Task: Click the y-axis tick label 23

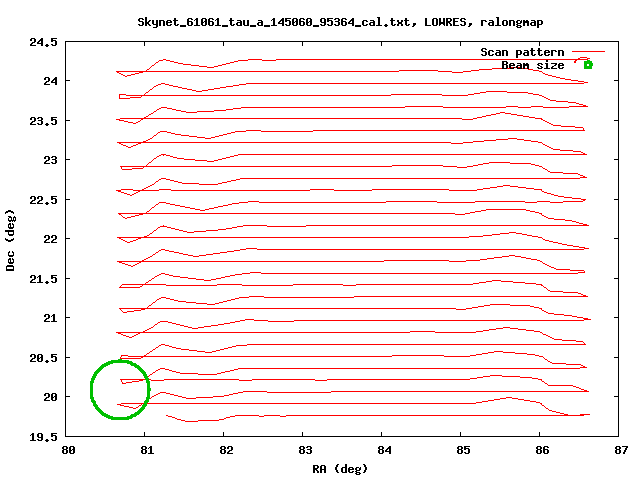Action: pyautogui.click(x=51, y=160)
